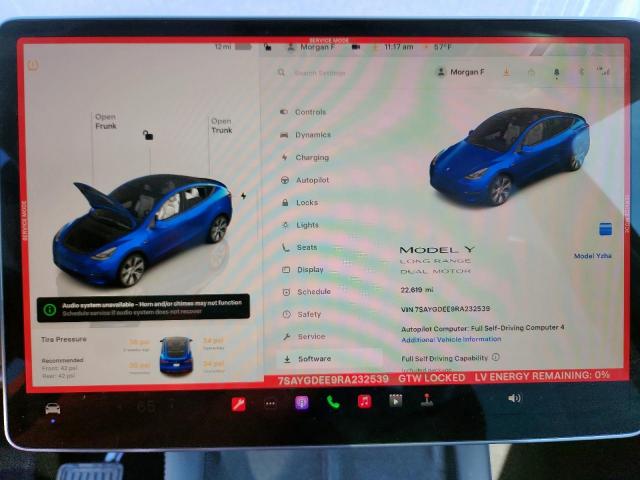Tap the green alert icon in banner
Screen dimensions: 640x480
pyautogui.click(x=50, y=310)
